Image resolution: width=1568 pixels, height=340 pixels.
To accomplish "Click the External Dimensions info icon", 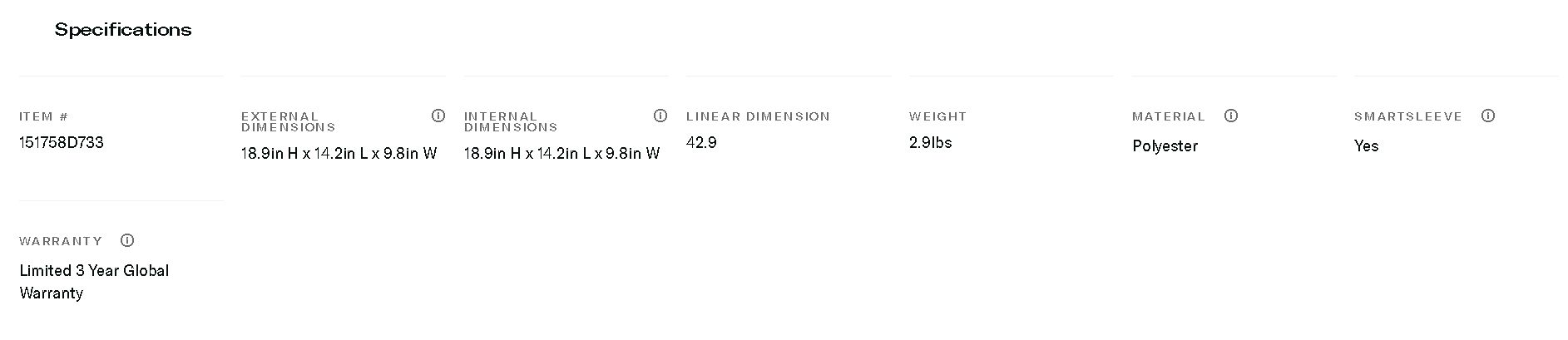I will 438,116.
